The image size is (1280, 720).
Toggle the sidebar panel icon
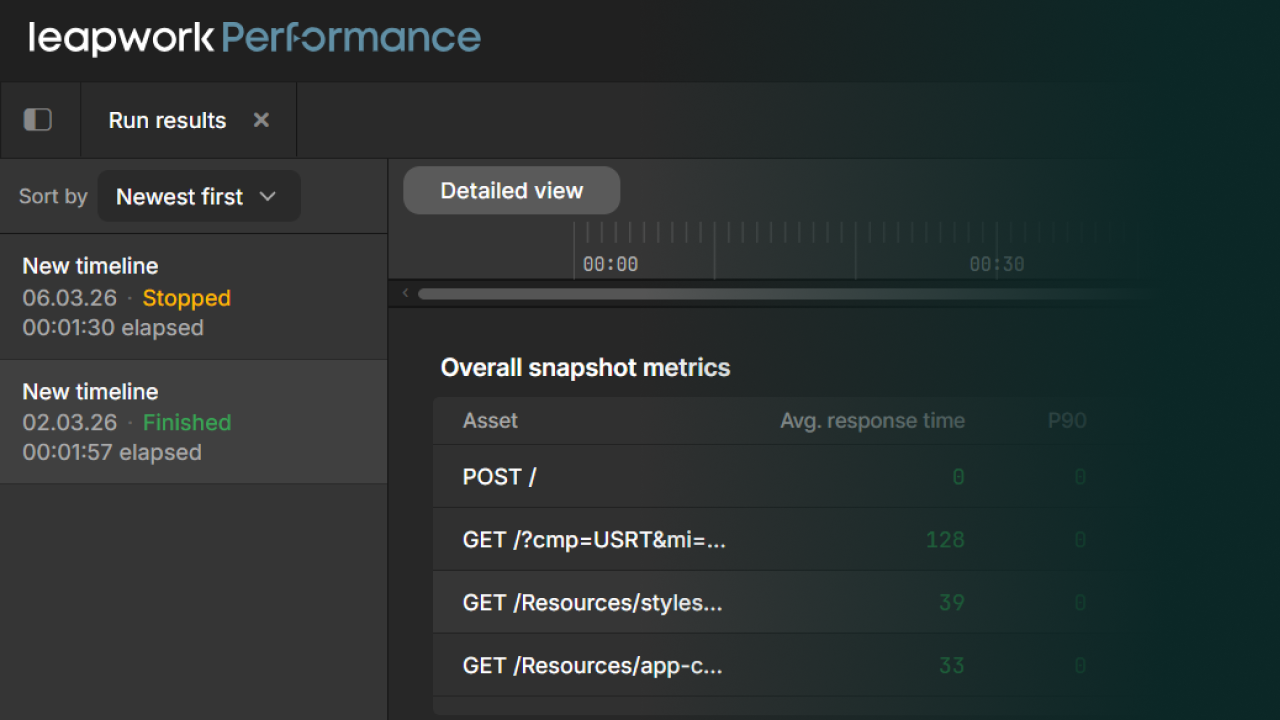point(38,120)
